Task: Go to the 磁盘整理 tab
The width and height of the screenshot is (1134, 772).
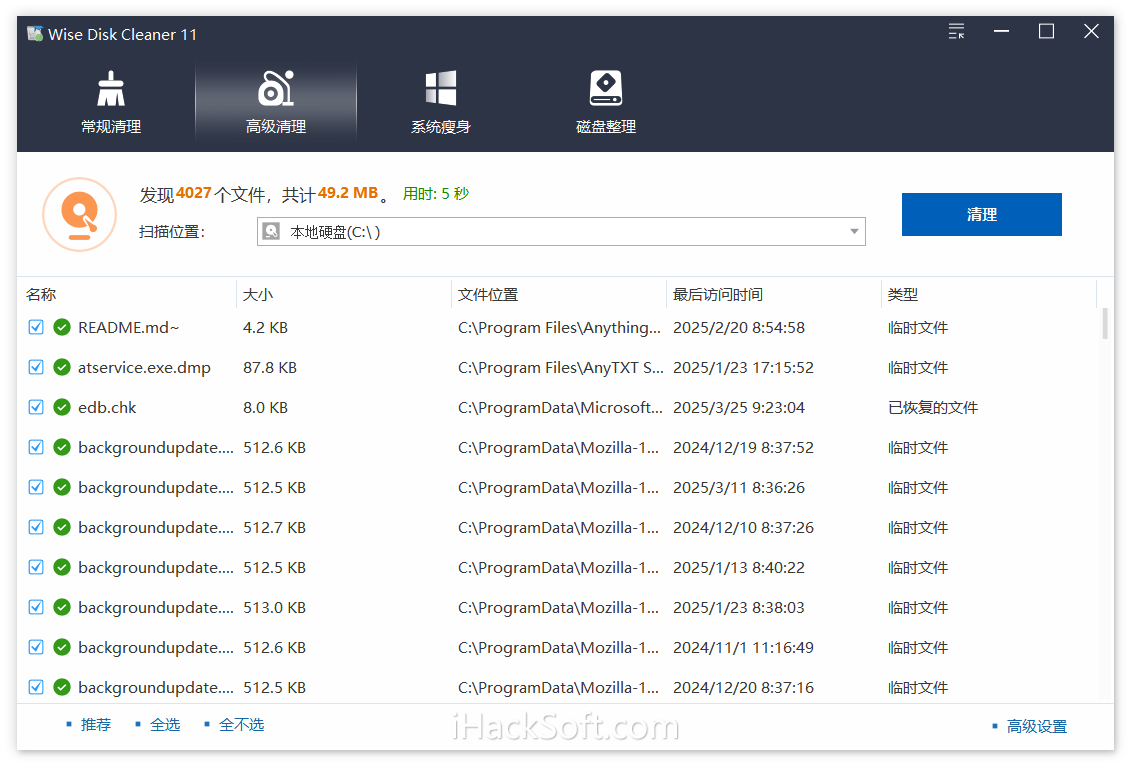Action: 605,102
